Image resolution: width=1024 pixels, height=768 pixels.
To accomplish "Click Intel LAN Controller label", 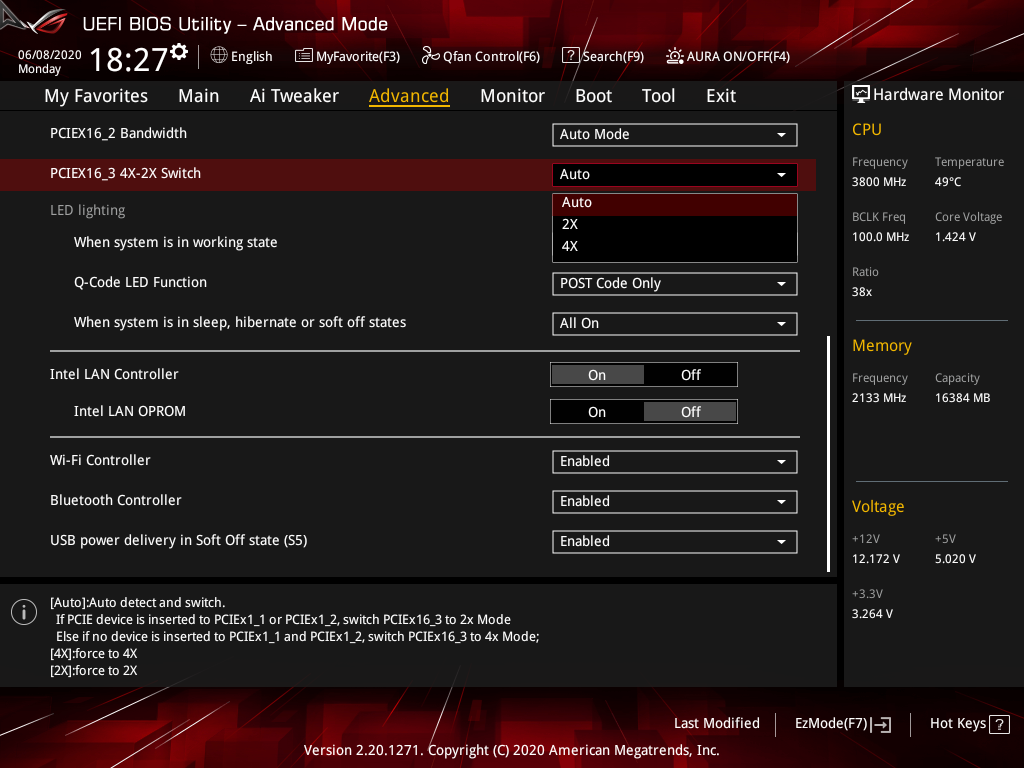I will coord(114,374).
